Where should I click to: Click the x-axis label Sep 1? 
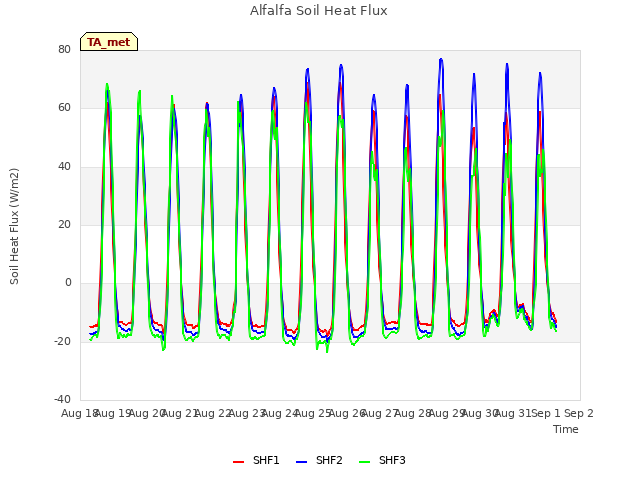(x=546, y=413)
